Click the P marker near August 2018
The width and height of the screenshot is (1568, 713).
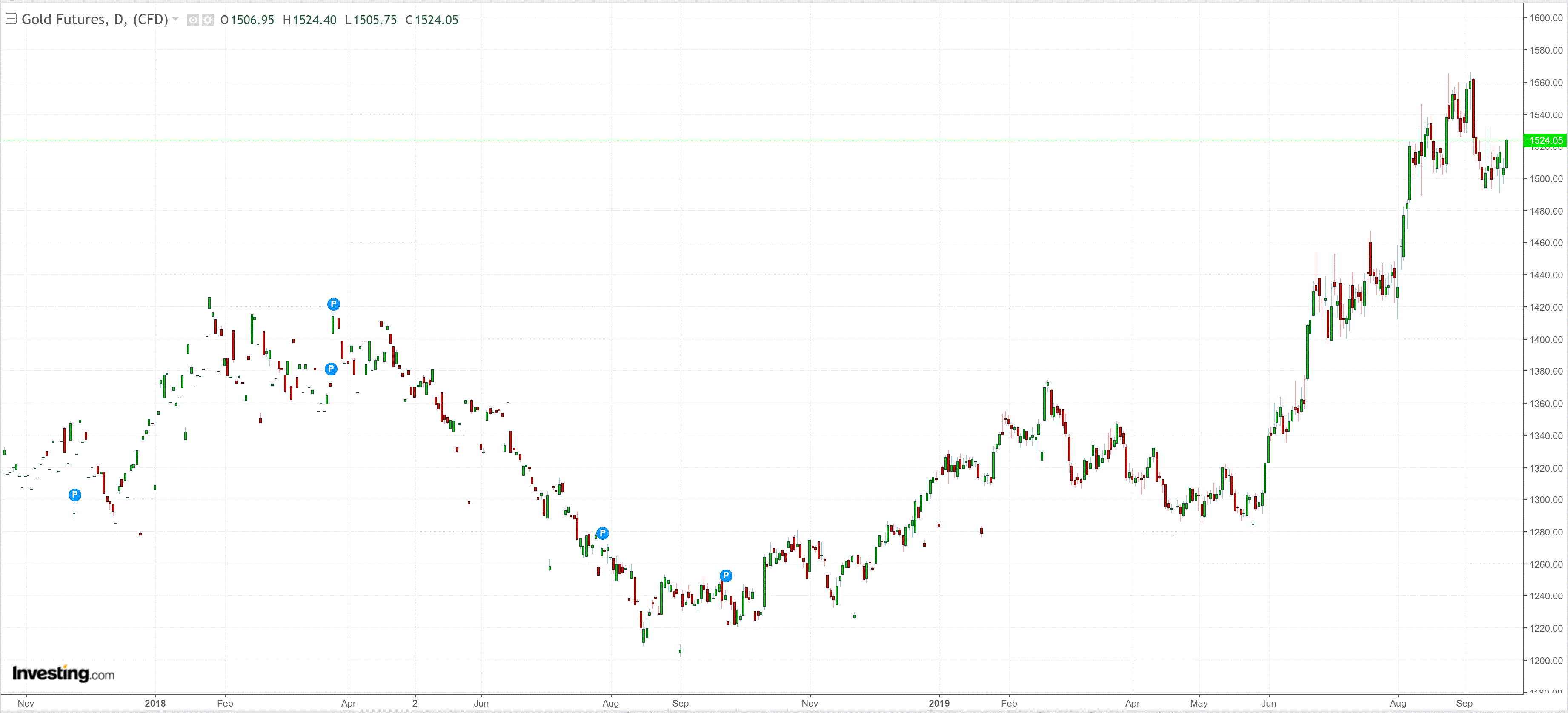click(x=602, y=533)
